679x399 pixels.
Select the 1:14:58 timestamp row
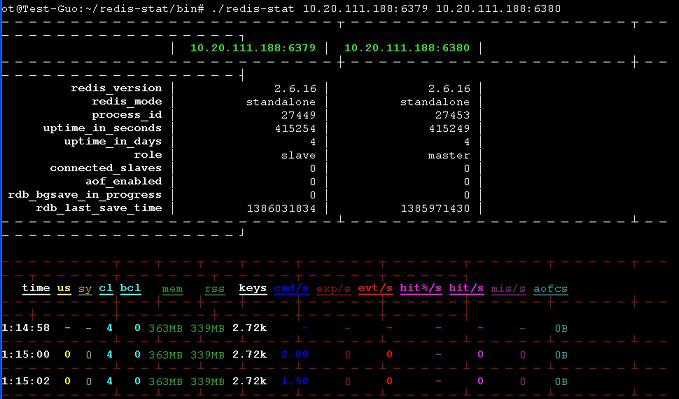25,328
